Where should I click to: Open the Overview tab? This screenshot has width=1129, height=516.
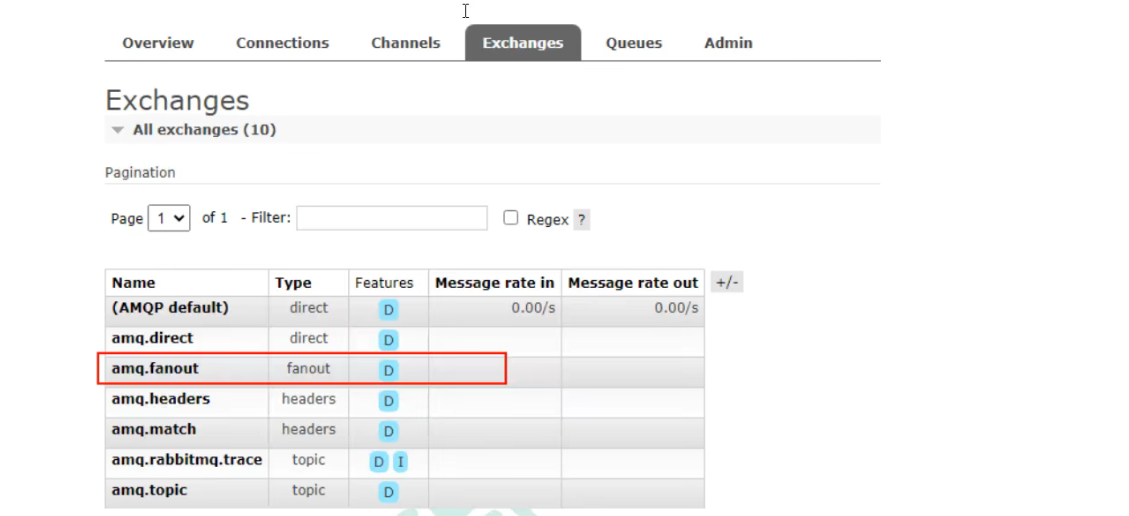158,43
